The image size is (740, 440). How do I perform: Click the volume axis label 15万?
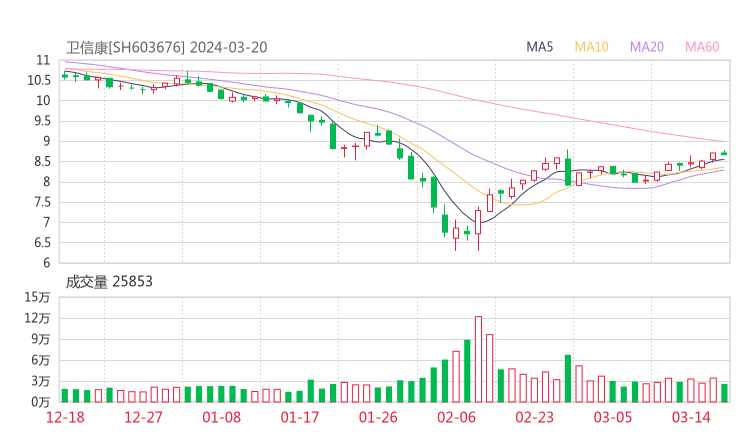point(37,297)
